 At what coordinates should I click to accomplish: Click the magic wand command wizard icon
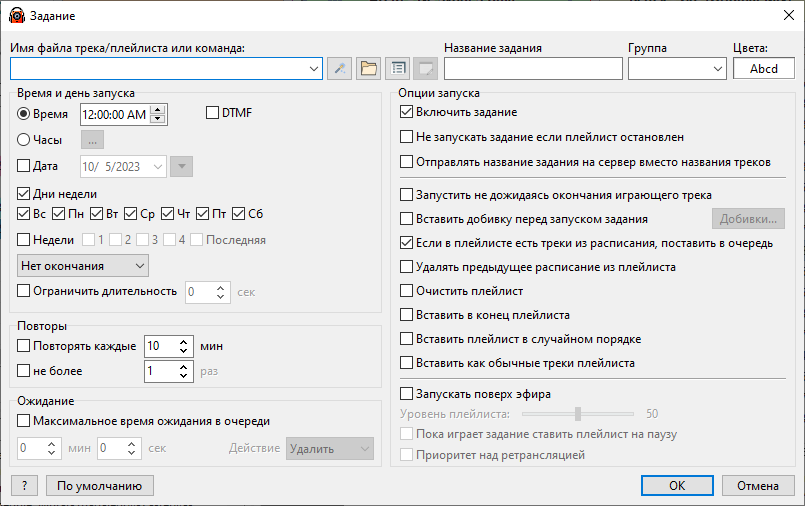tap(339, 68)
